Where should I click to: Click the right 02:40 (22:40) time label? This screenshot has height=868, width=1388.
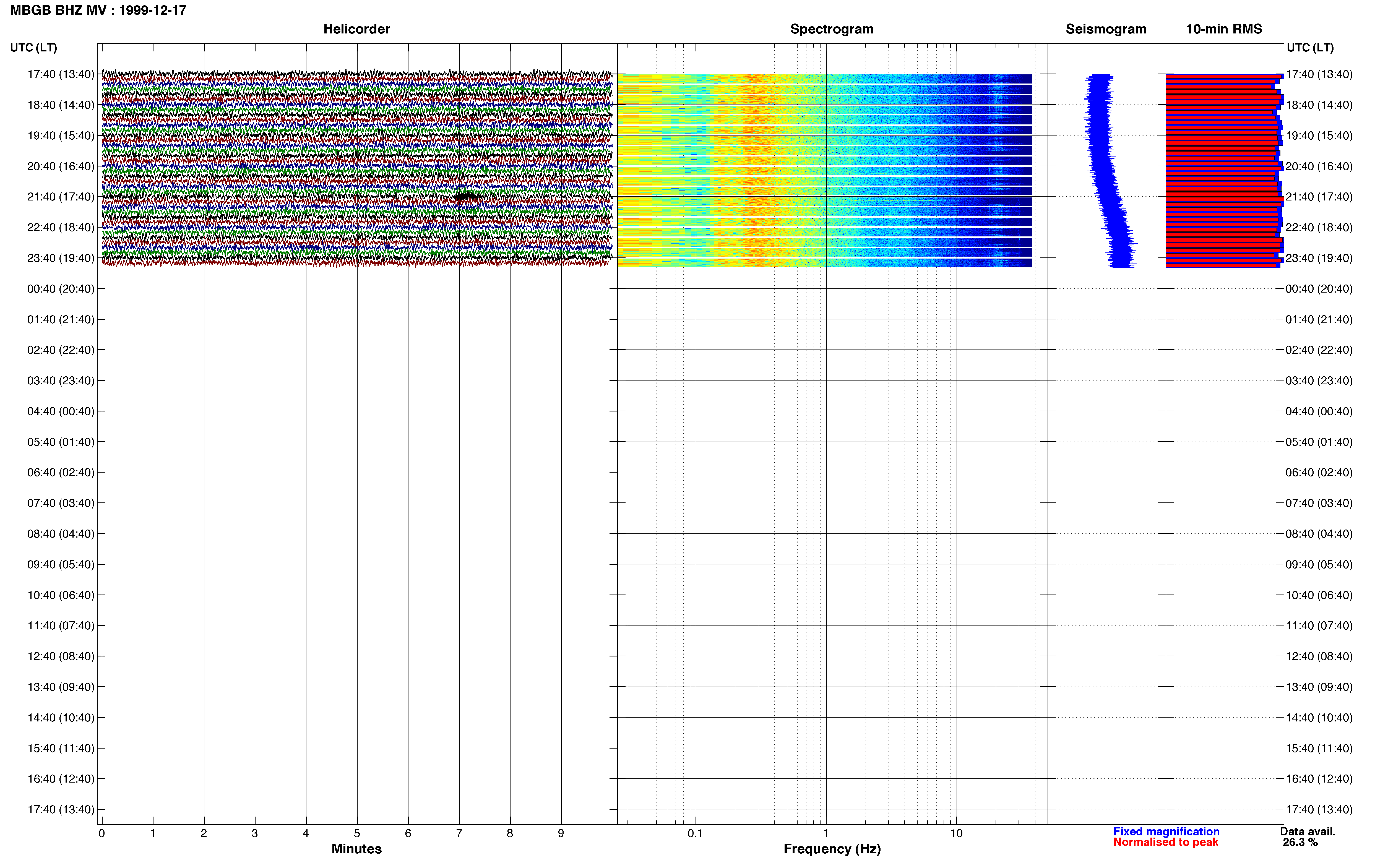click(1319, 350)
